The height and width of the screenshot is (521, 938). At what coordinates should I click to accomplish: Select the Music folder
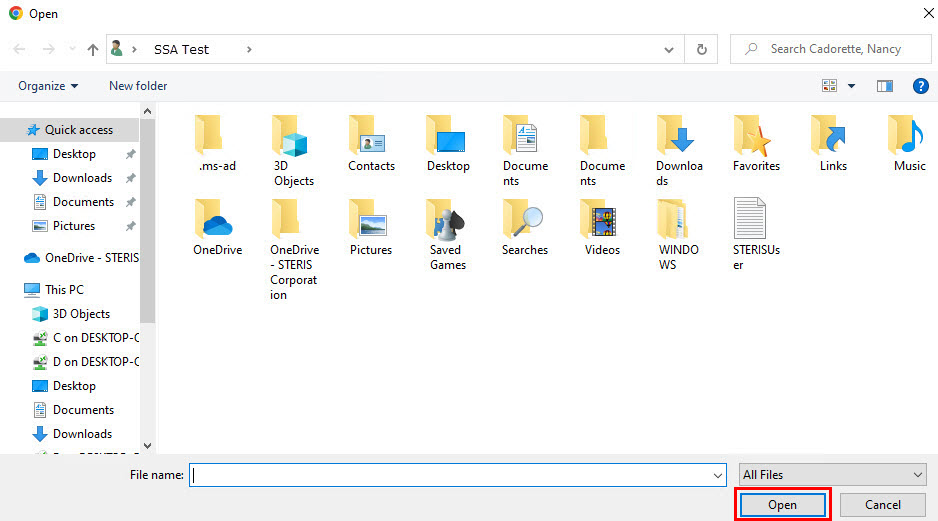coord(909,144)
